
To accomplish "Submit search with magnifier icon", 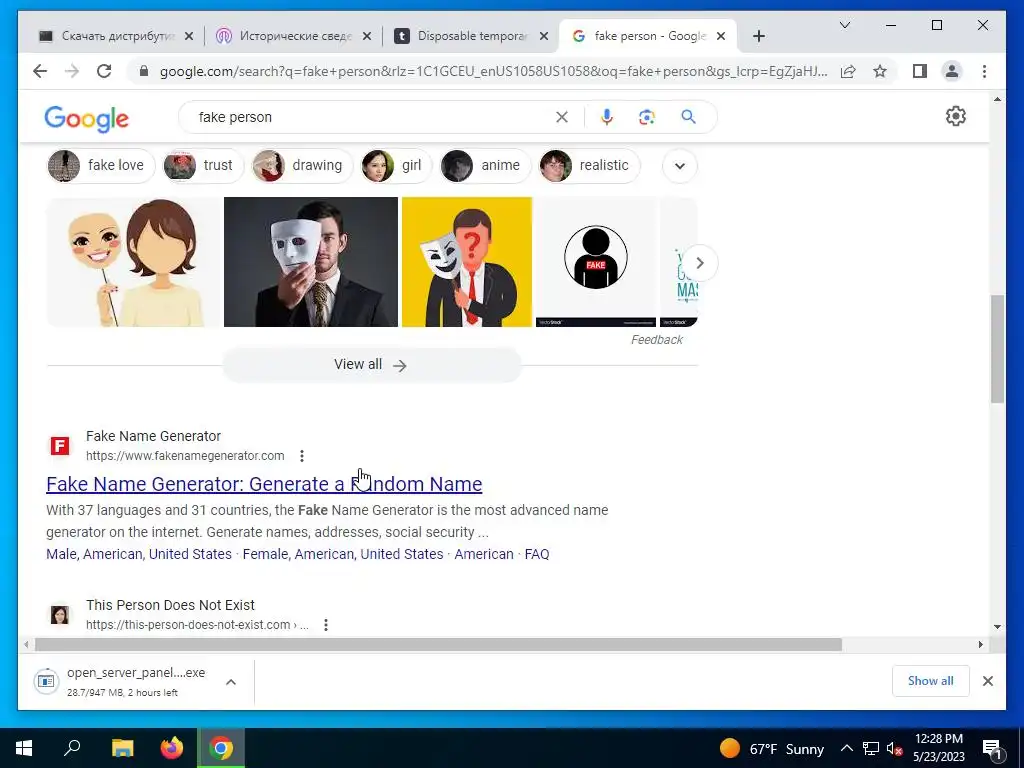I will 688,117.
